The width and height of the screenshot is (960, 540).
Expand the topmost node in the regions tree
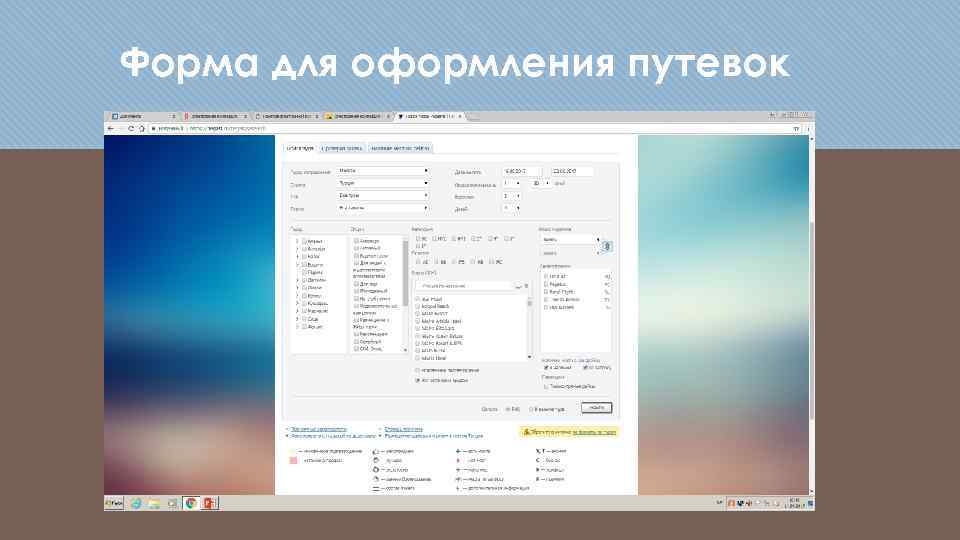coord(298,241)
